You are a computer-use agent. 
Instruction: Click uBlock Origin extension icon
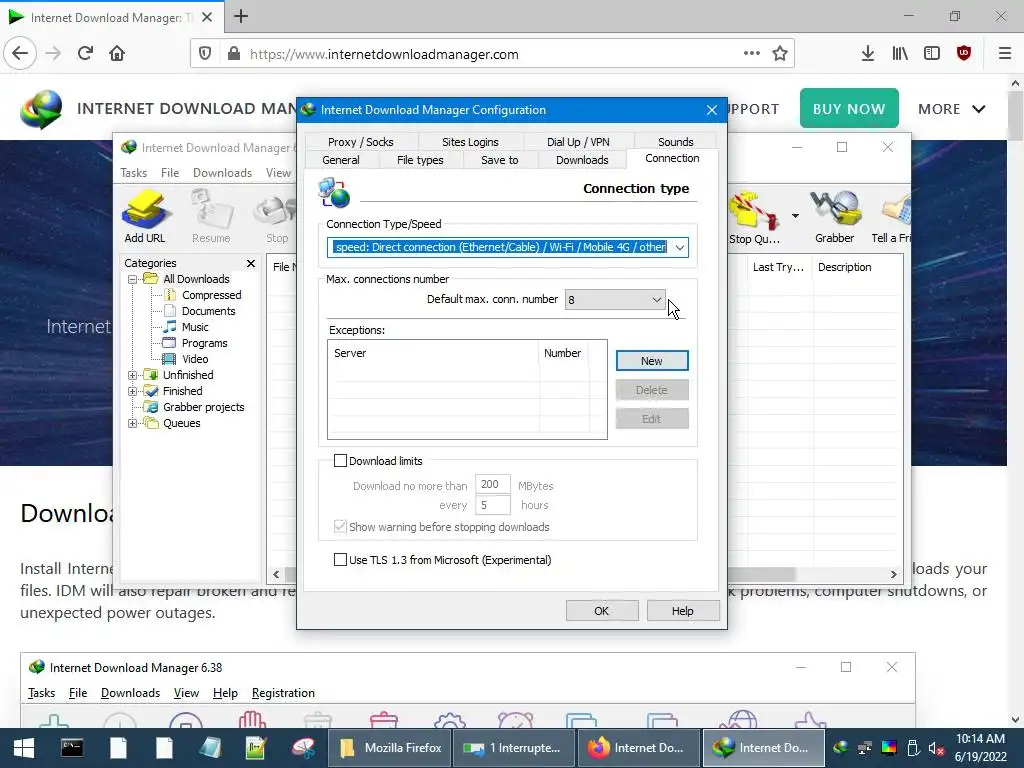964,54
